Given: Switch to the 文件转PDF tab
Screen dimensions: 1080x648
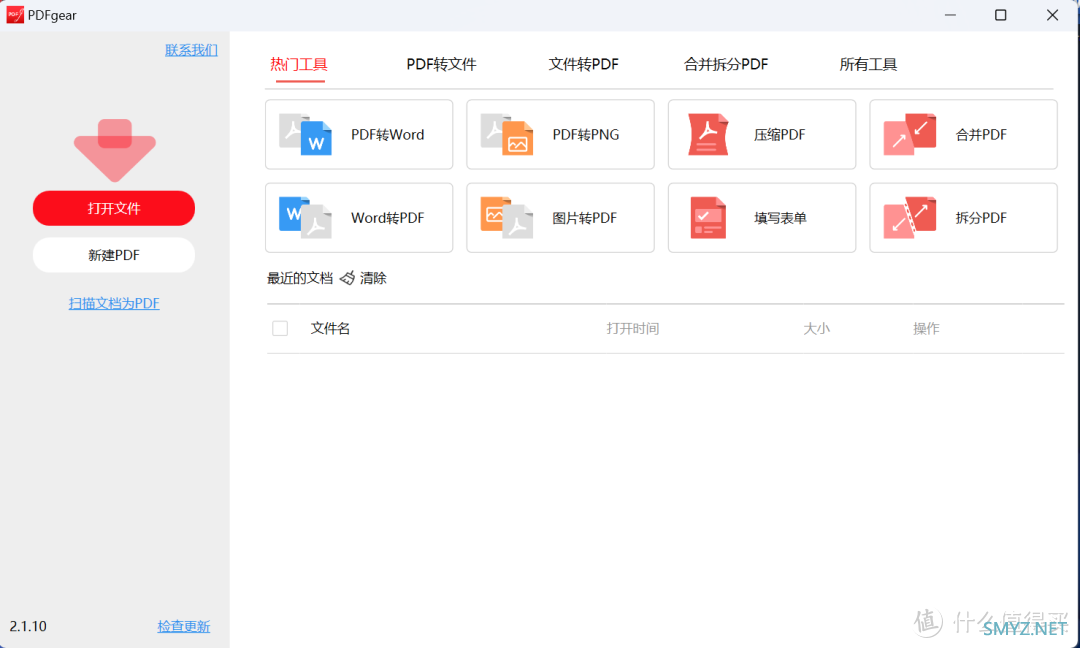Looking at the screenshot, I should pos(583,65).
